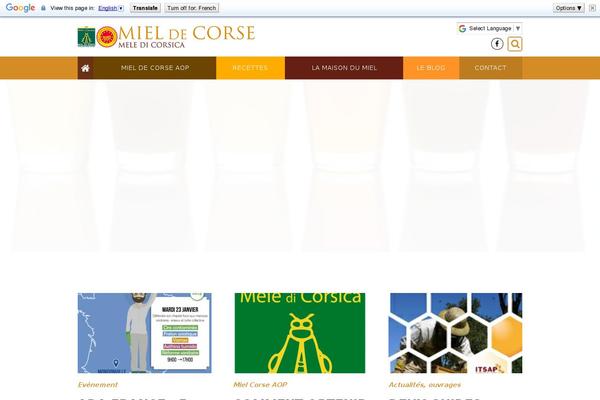The image size is (600, 400).
Task: Click Turn off for: French button
Action: click(192, 8)
